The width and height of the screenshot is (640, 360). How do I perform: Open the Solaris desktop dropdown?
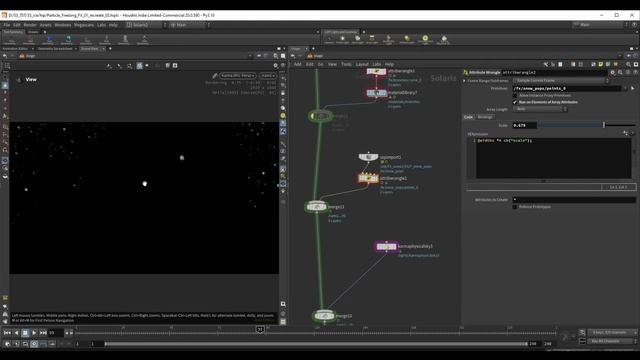point(146,25)
